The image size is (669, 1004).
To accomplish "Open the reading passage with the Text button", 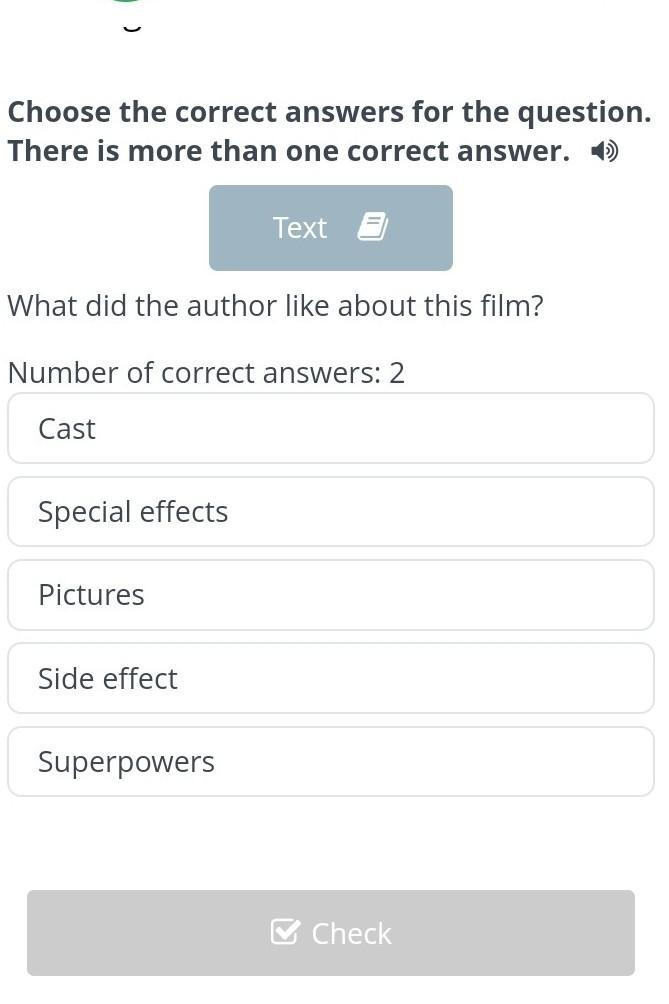I will [x=330, y=228].
